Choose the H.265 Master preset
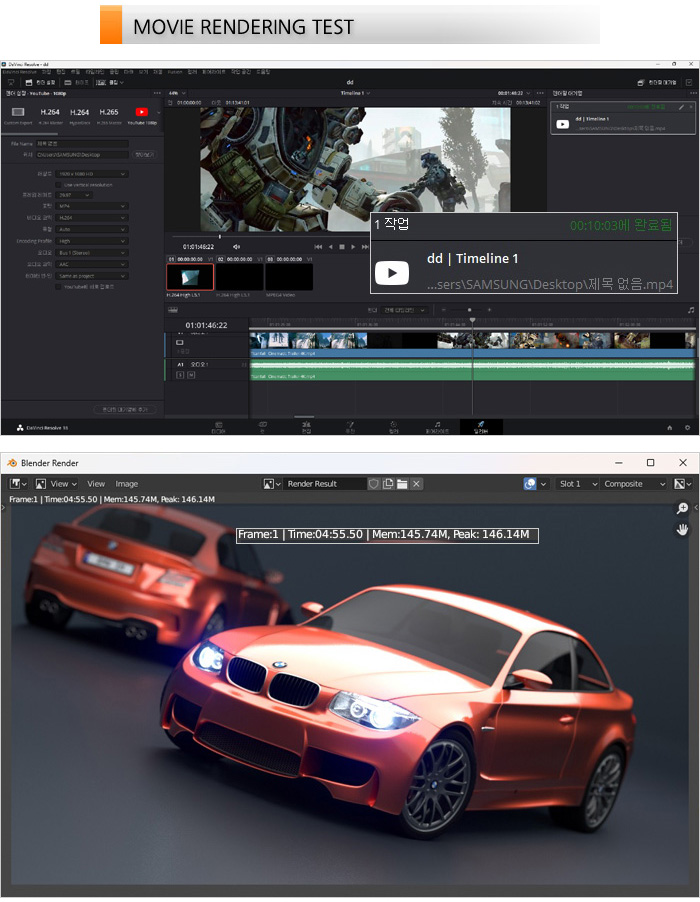The image size is (700, 902). [x=109, y=115]
